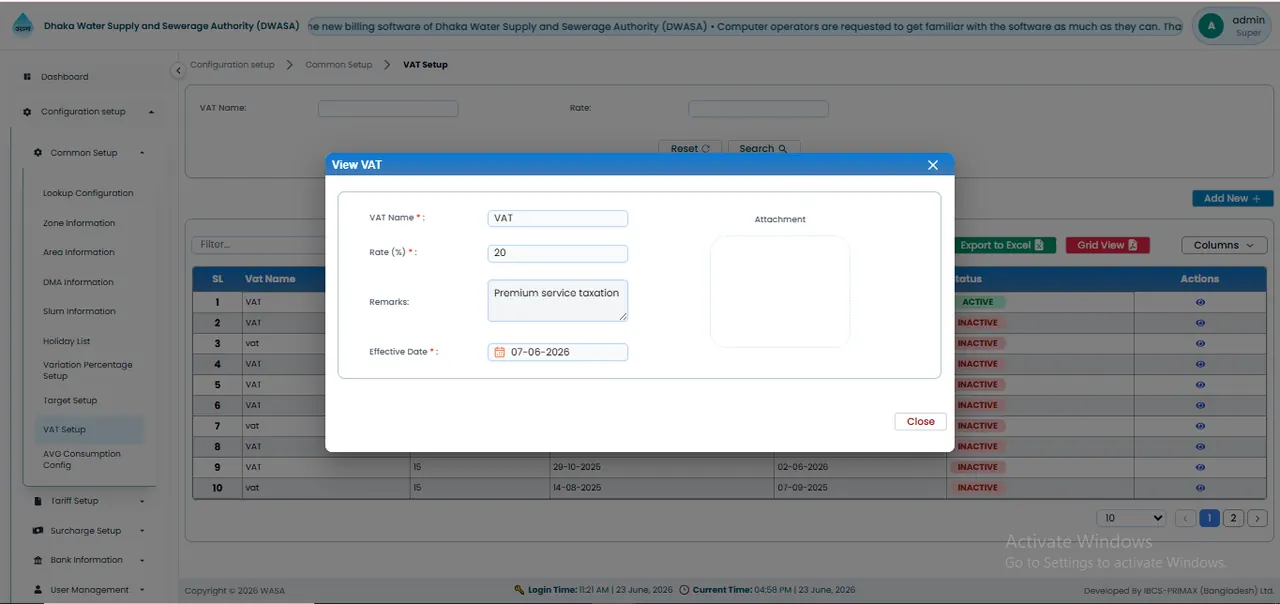View row 10 record using eye icon
Image resolution: width=1280 pixels, height=604 pixels.
pos(1200,488)
